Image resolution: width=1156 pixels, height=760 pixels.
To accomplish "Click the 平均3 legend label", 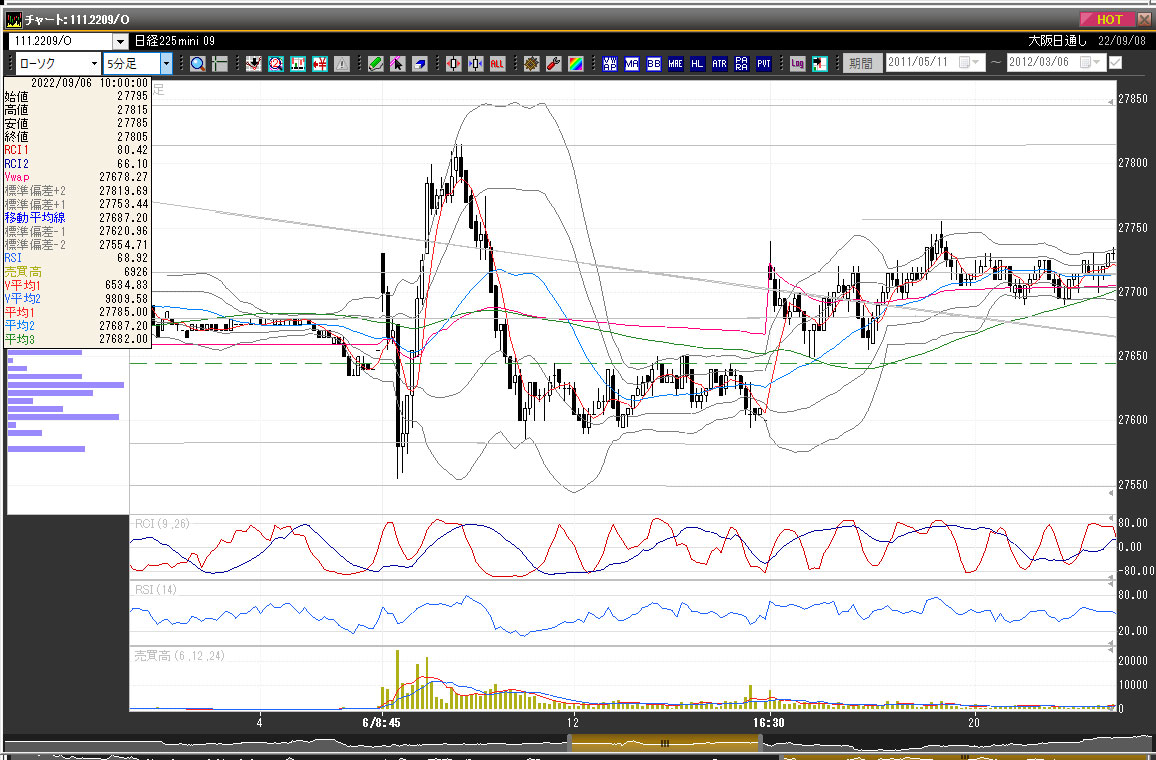I will click(x=19, y=339).
